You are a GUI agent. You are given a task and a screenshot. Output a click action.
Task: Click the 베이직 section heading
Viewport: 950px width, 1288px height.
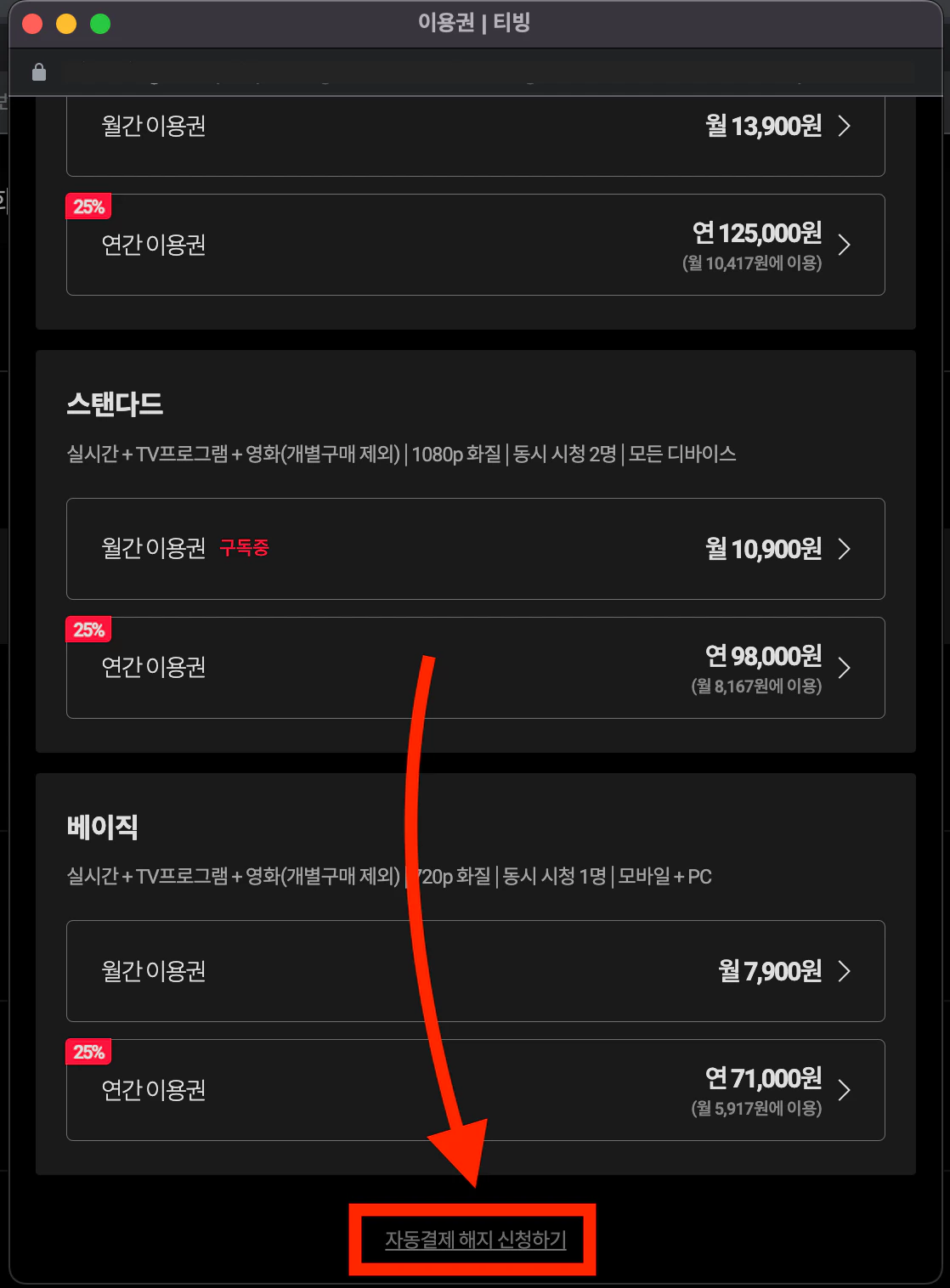102,827
